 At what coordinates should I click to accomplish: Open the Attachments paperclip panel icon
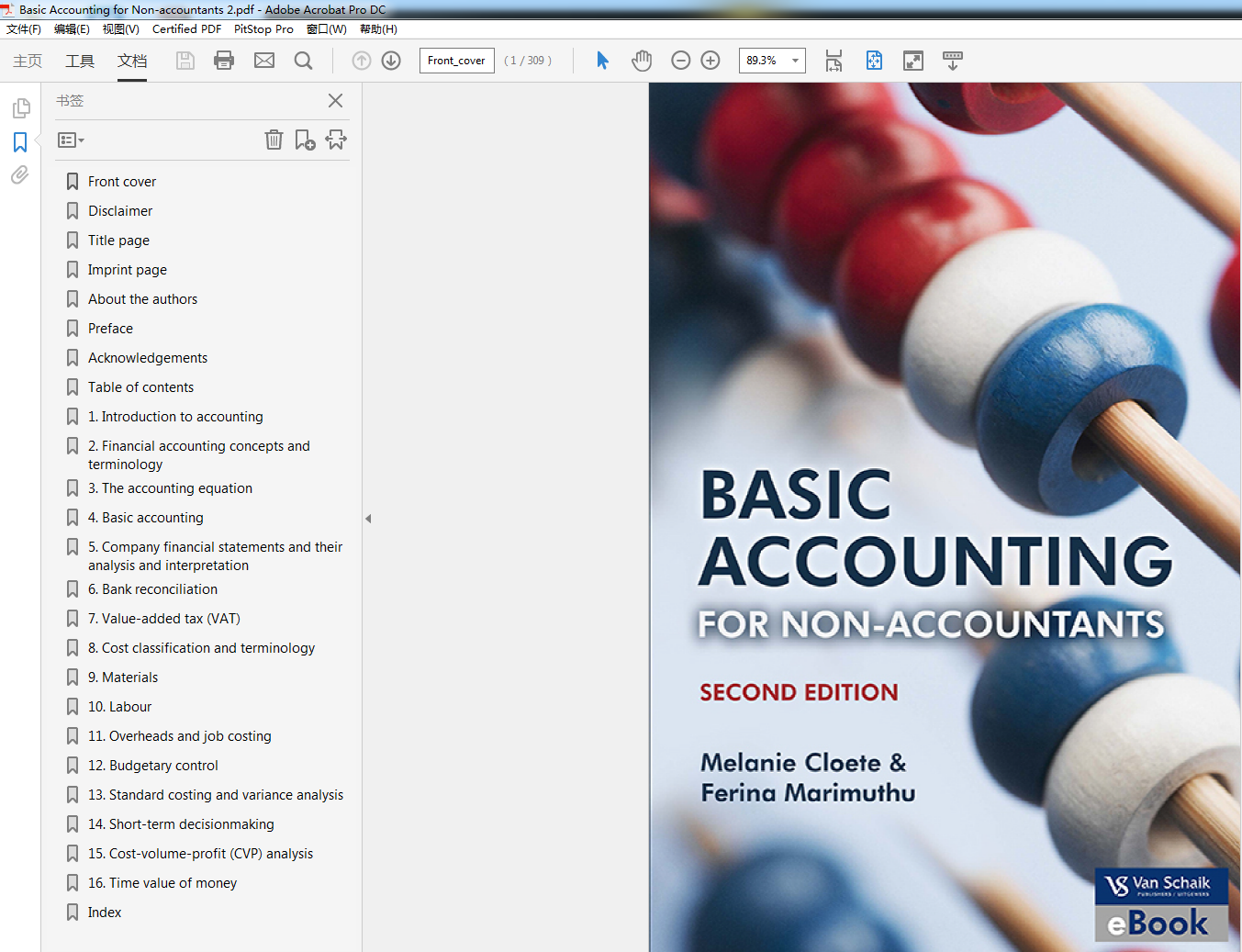[x=20, y=175]
